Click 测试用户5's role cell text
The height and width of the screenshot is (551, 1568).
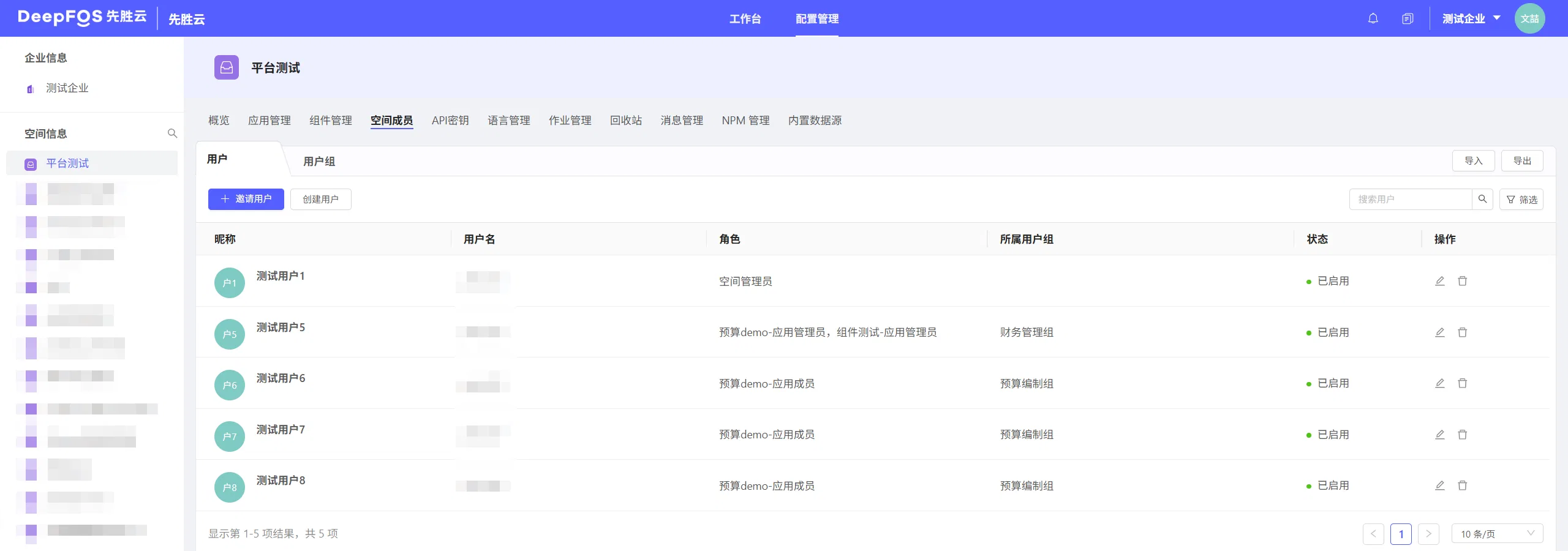827,332
